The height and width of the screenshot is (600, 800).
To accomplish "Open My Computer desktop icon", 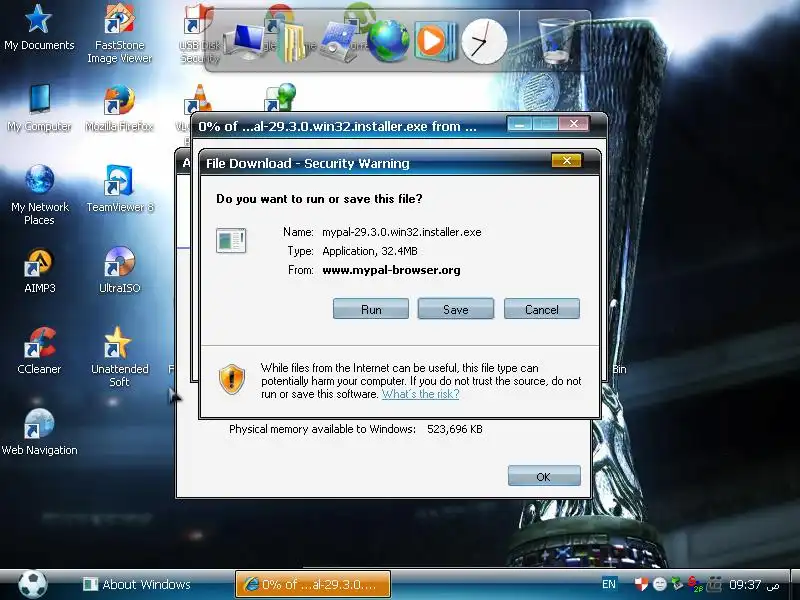I will [39, 108].
